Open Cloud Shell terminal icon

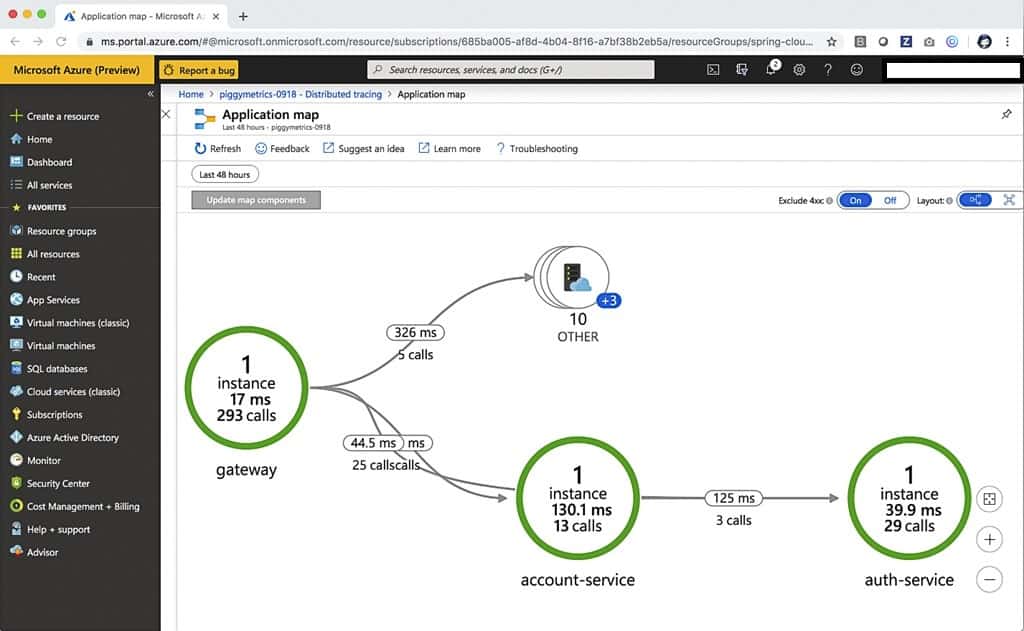pyautogui.click(x=713, y=70)
